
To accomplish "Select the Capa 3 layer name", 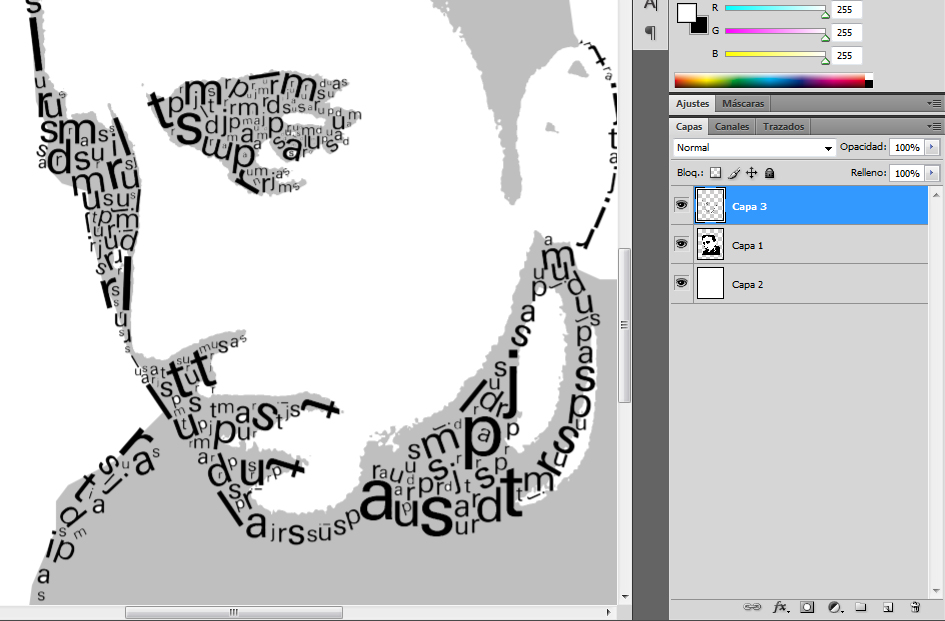I will point(749,206).
